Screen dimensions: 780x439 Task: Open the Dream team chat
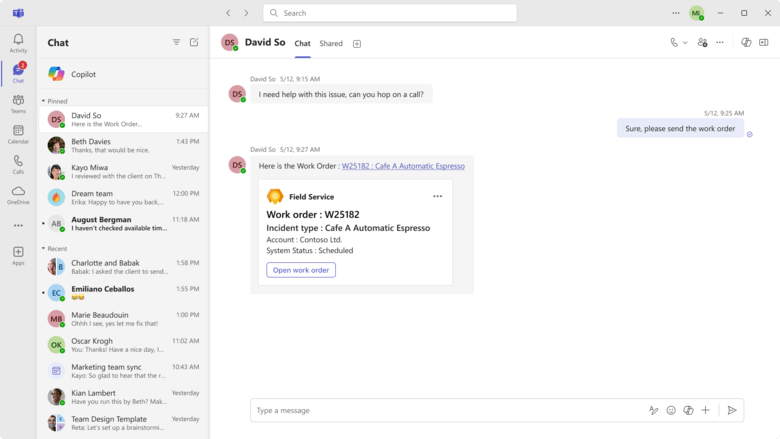(123, 197)
